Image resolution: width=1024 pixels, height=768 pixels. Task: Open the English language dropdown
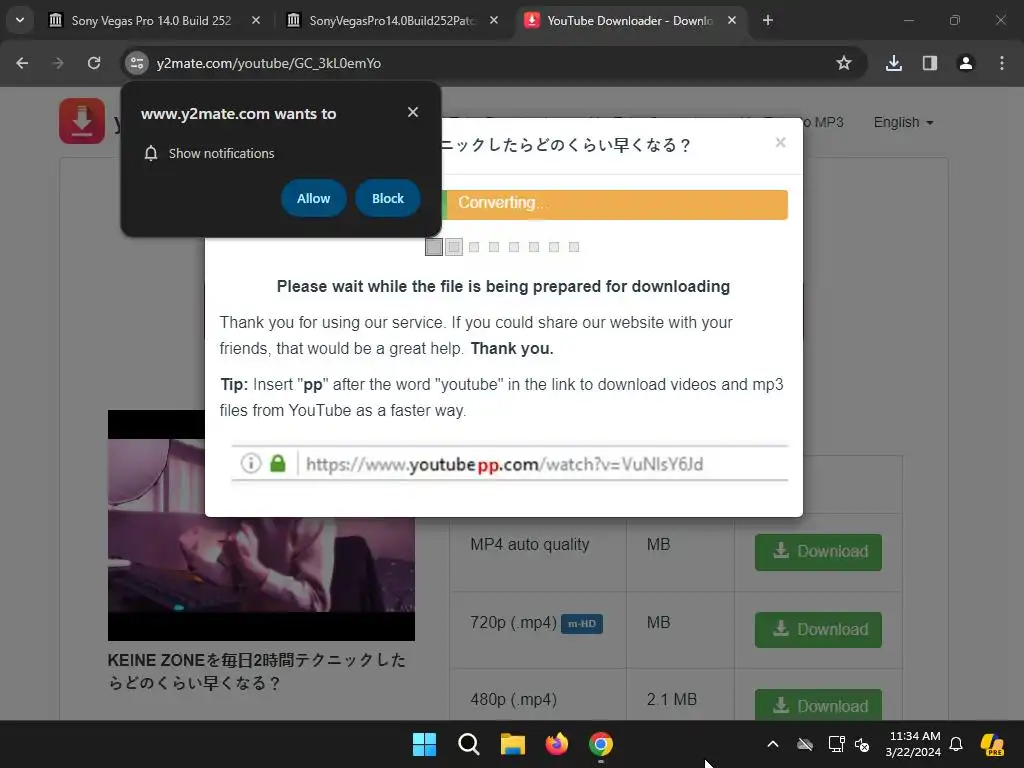[x=903, y=123]
